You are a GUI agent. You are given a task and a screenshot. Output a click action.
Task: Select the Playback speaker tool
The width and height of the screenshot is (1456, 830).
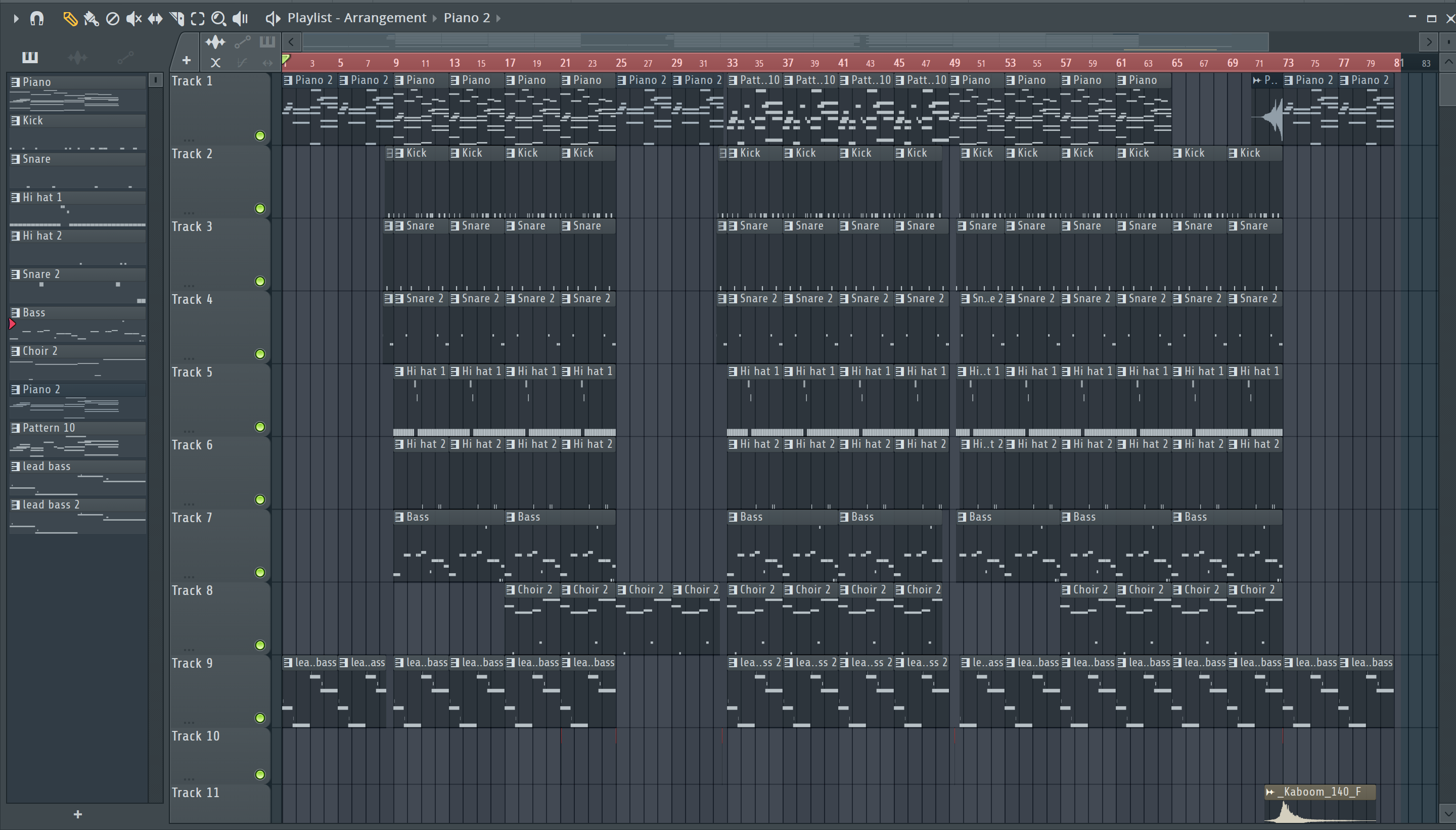click(241, 19)
